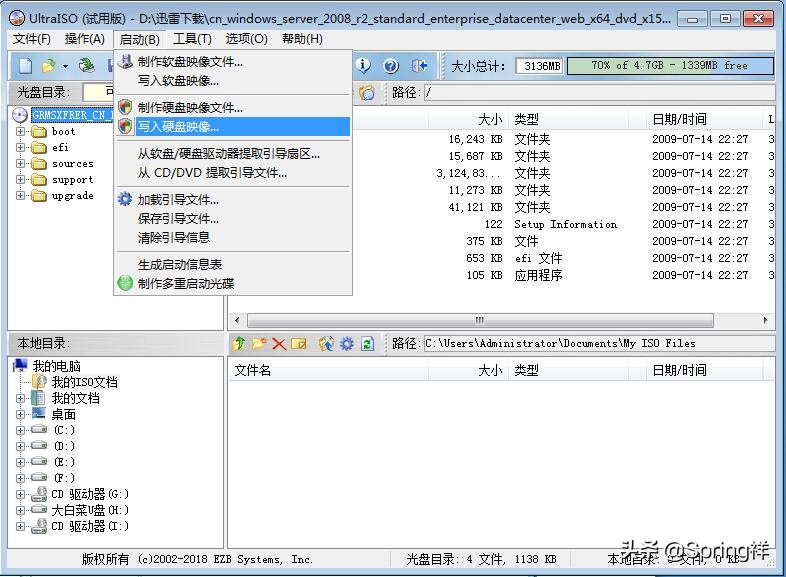786x577 pixels.
Task: Click the Open CD/DVD toolbar icon
Action: pyautogui.click(x=86, y=65)
